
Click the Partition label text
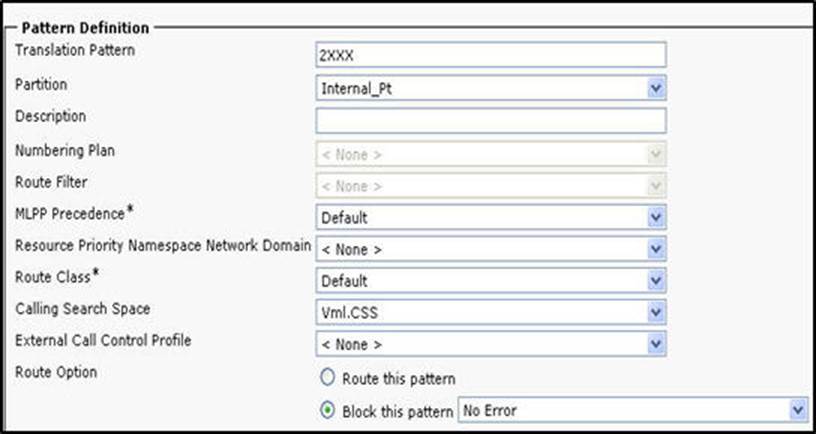click(x=42, y=84)
